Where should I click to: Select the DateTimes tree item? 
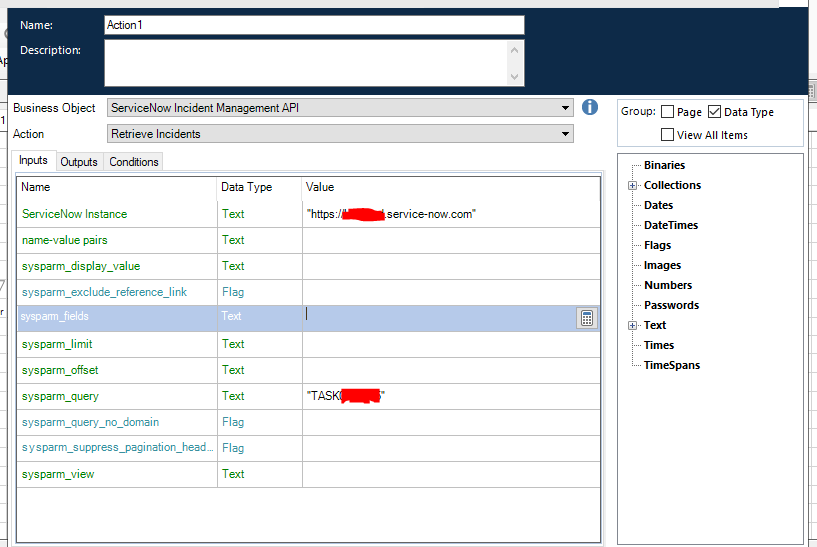click(x=671, y=225)
